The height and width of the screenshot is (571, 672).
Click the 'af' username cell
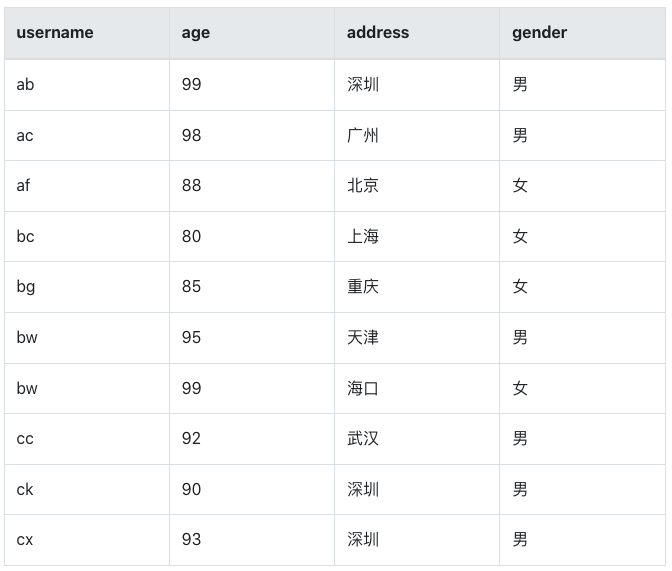[x=24, y=186]
